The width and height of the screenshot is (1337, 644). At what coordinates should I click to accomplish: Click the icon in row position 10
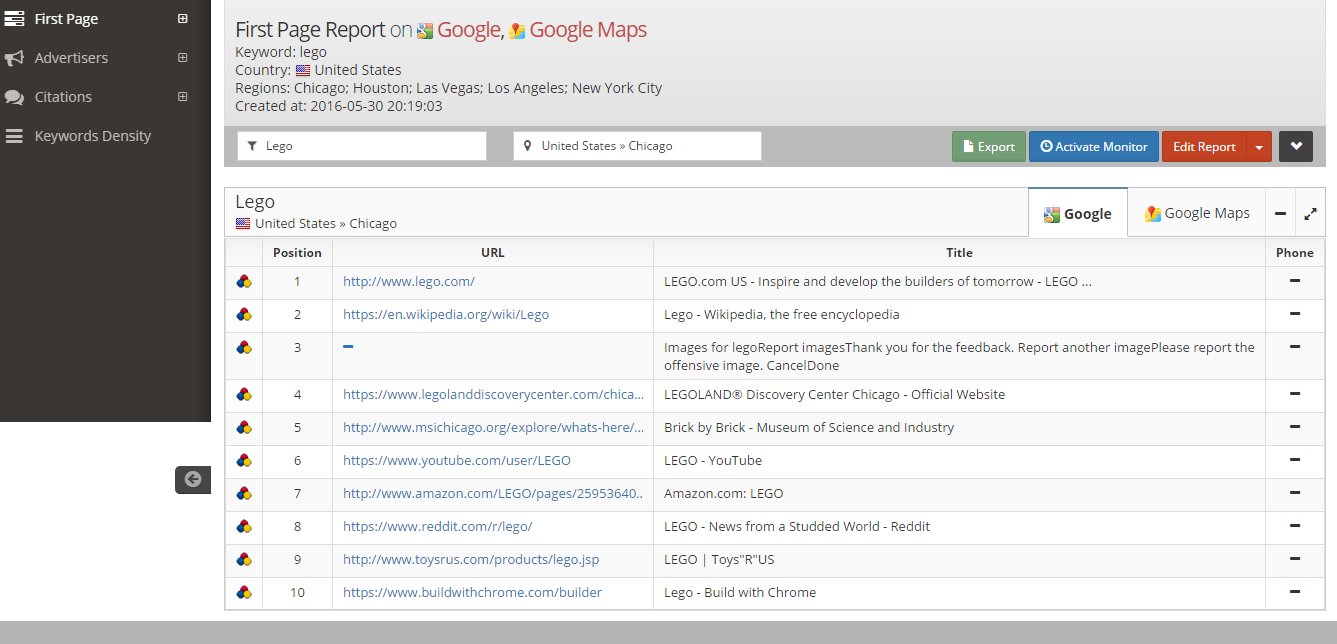click(x=244, y=592)
